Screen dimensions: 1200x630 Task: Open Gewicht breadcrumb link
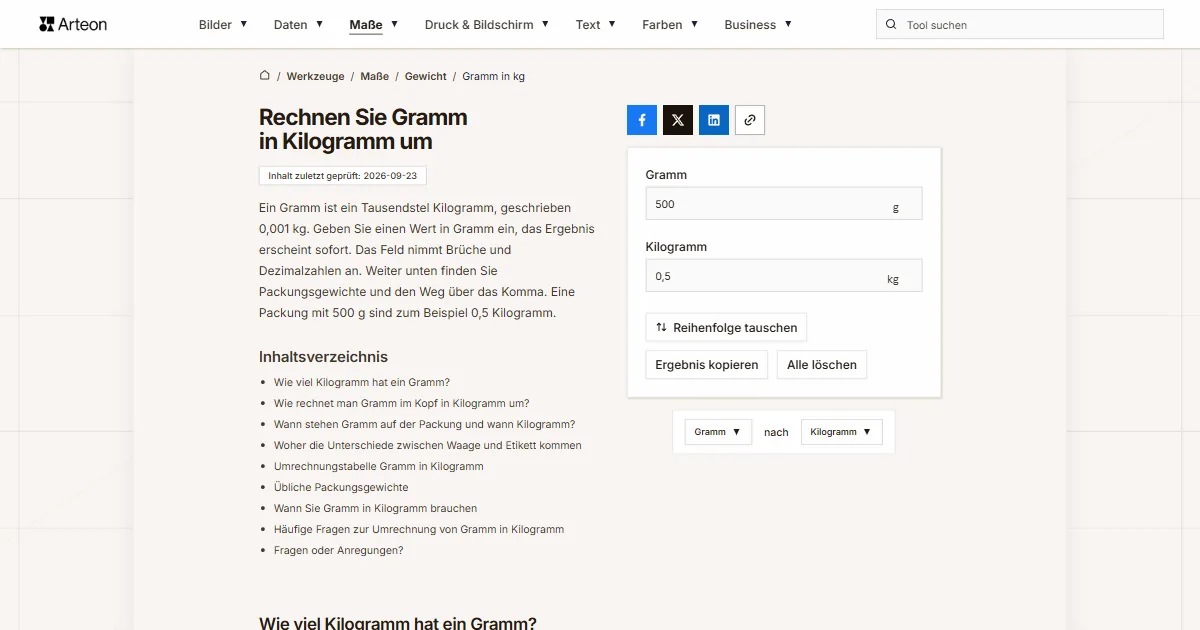tap(426, 76)
